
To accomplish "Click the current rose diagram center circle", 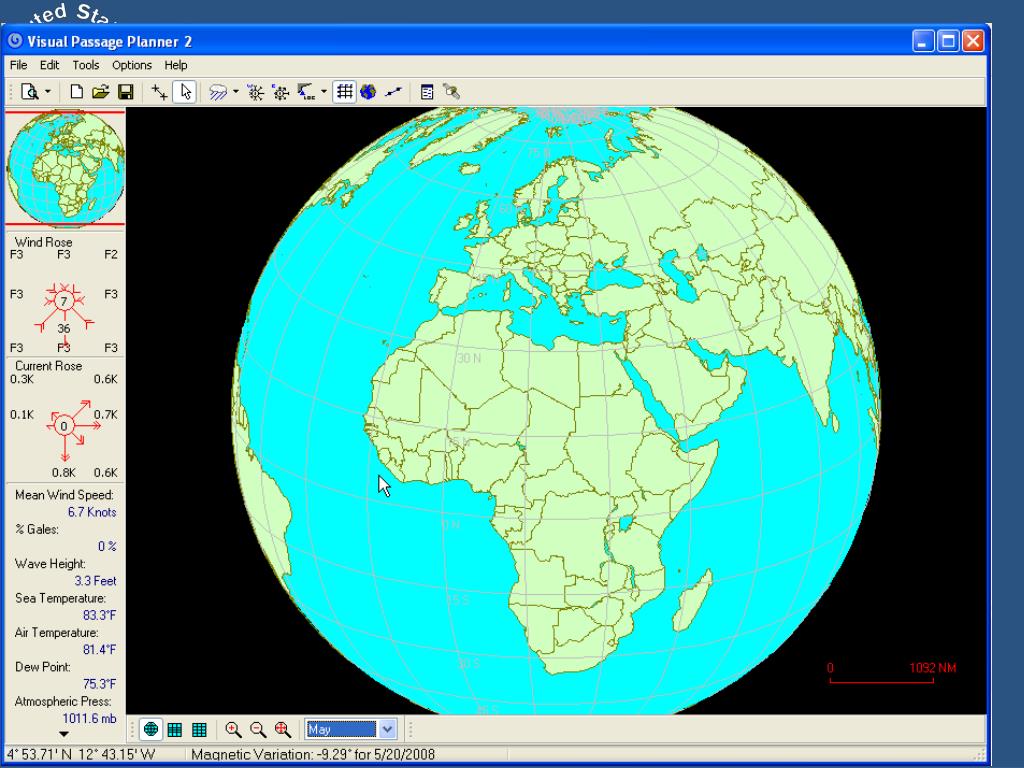I will pyautogui.click(x=64, y=426).
